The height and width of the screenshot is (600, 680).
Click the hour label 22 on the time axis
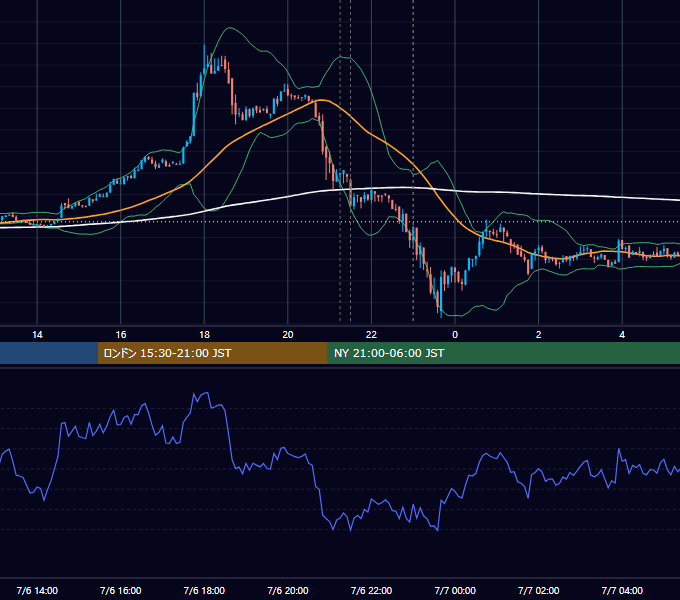click(371, 335)
